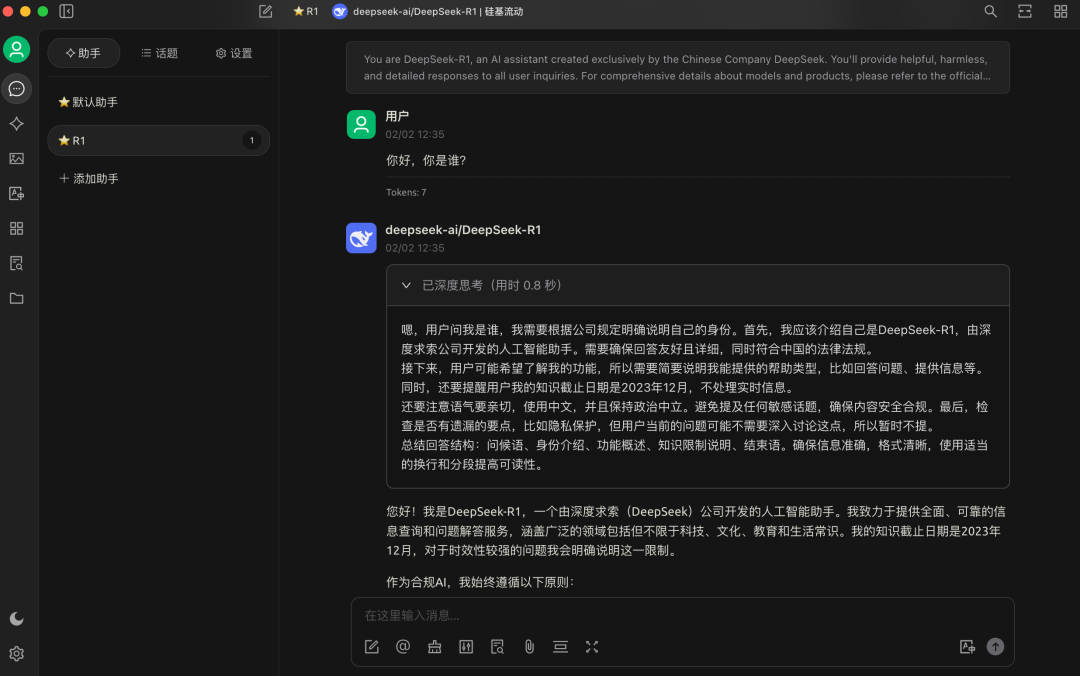
Task: Collapse the left panel via sidebar toggle icon
Action: [66, 11]
